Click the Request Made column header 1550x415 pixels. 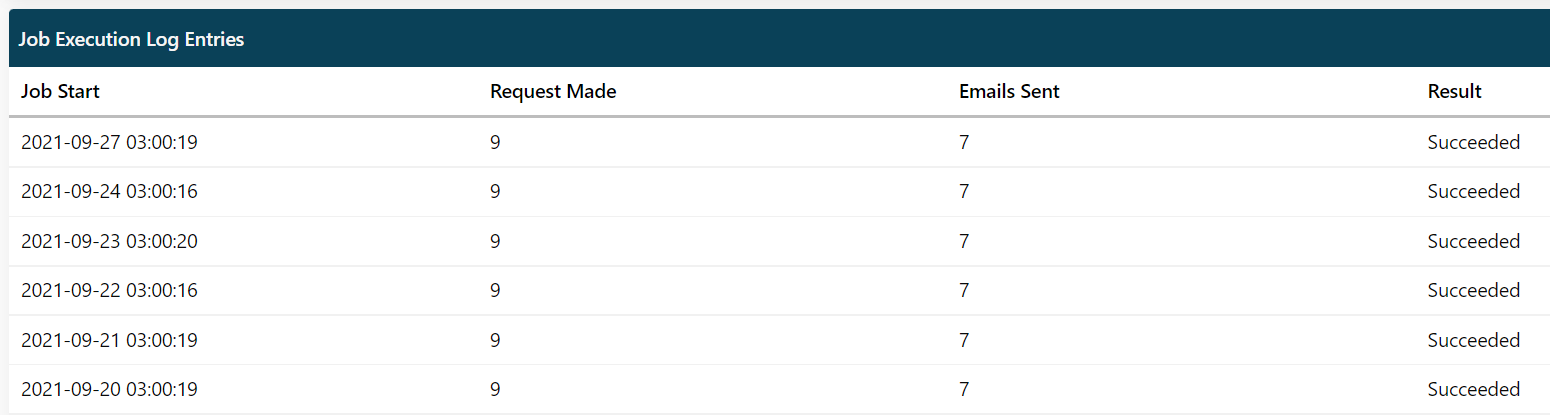tap(553, 92)
